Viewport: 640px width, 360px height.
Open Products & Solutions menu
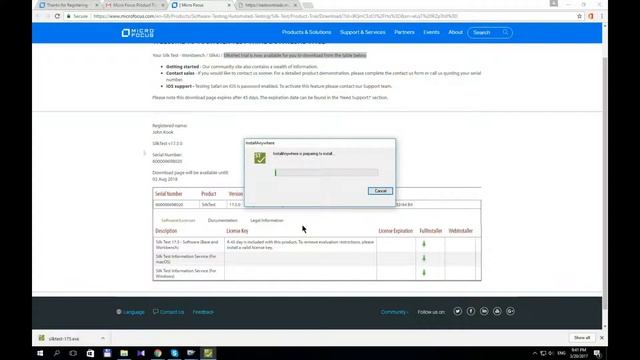point(306,32)
